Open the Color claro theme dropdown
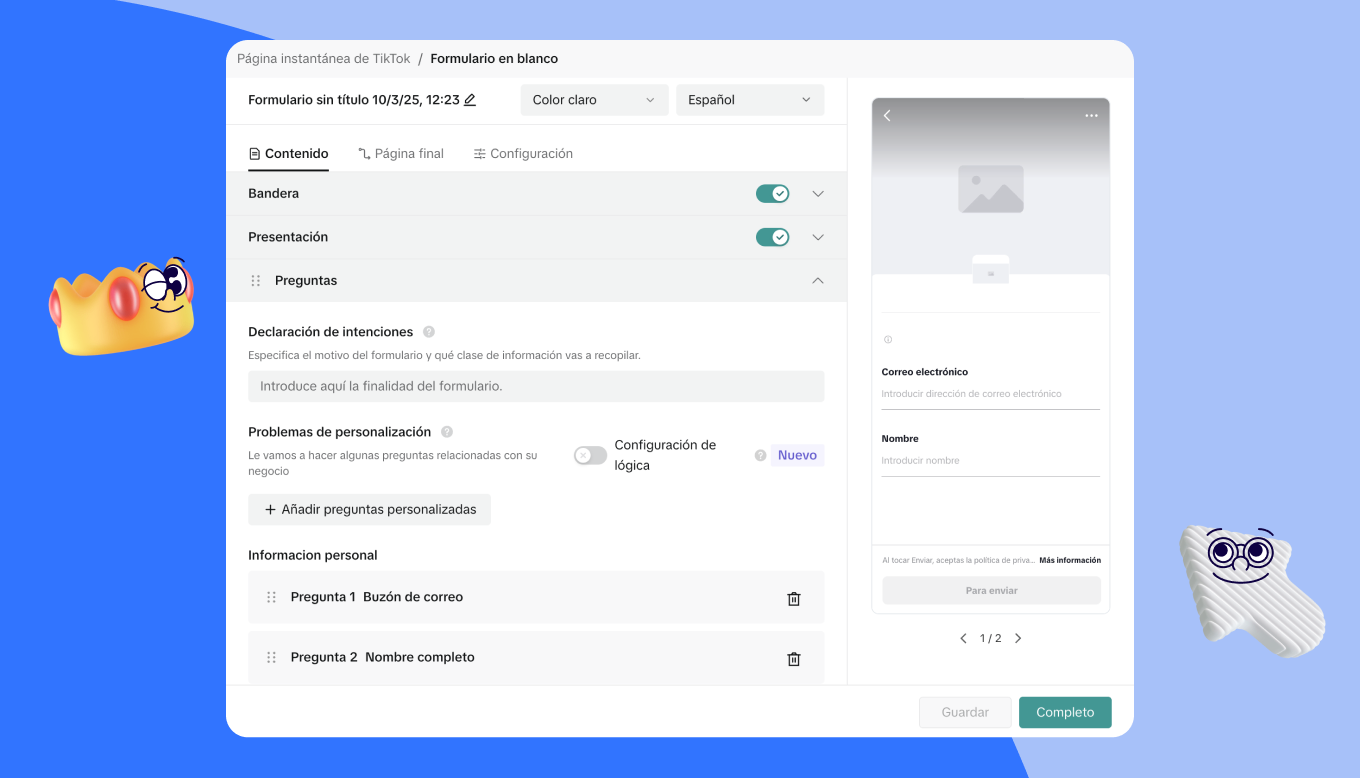The width and height of the screenshot is (1360, 778). (594, 100)
